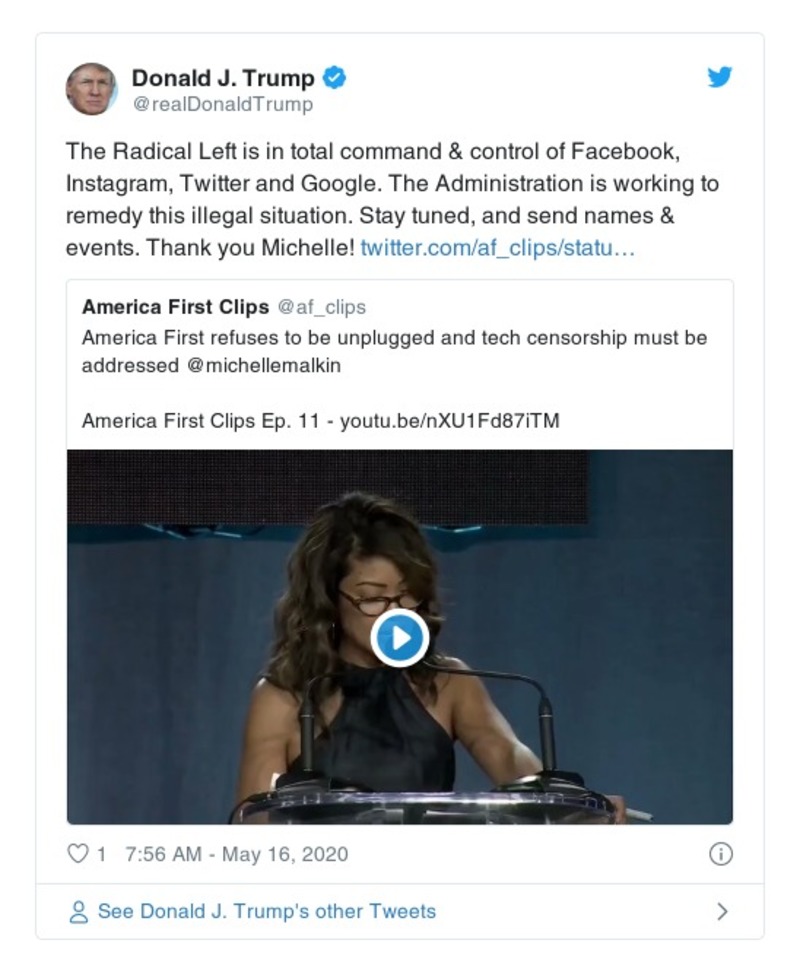
Task: Start the video with the play button
Action: (x=400, y=640)
